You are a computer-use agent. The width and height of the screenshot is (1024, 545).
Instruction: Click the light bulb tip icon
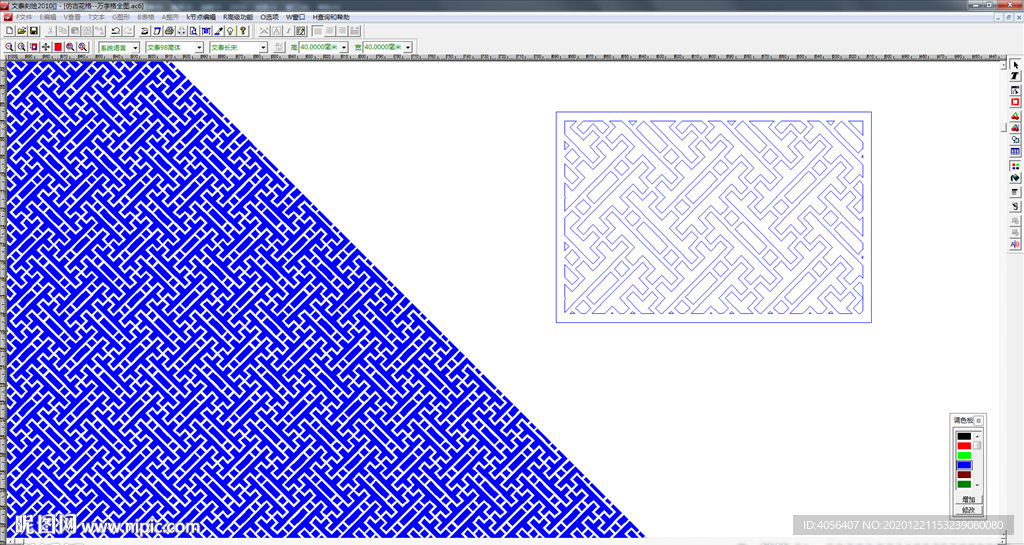click(231, 31)
